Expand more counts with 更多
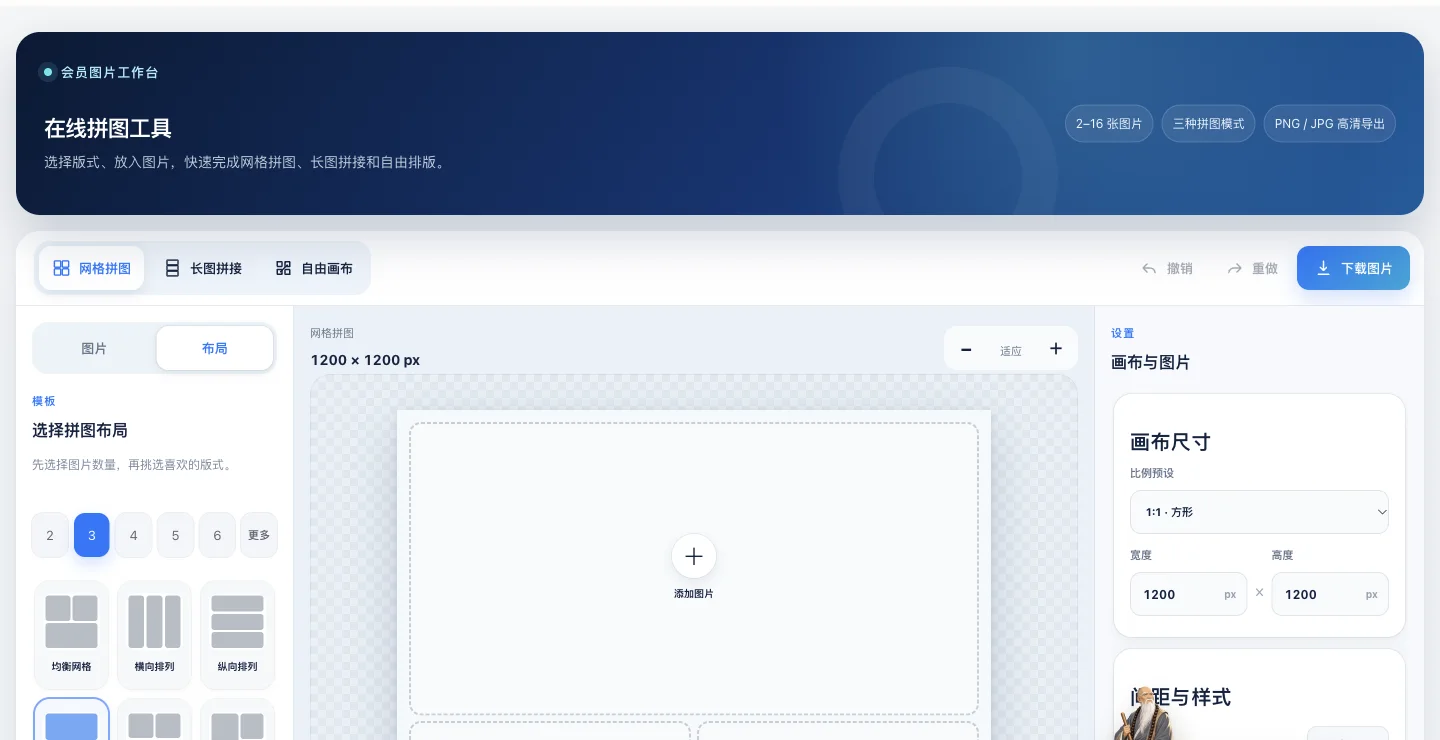The height and width of the screenshot is (740, 1440). (x=259, y=535)
